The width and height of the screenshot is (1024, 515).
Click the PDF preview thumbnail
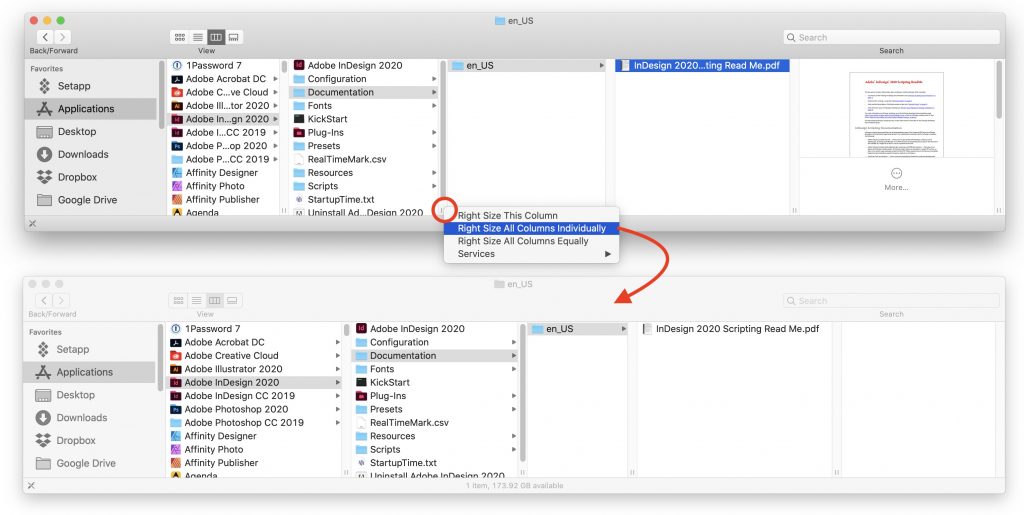click(x=896, y=114)
